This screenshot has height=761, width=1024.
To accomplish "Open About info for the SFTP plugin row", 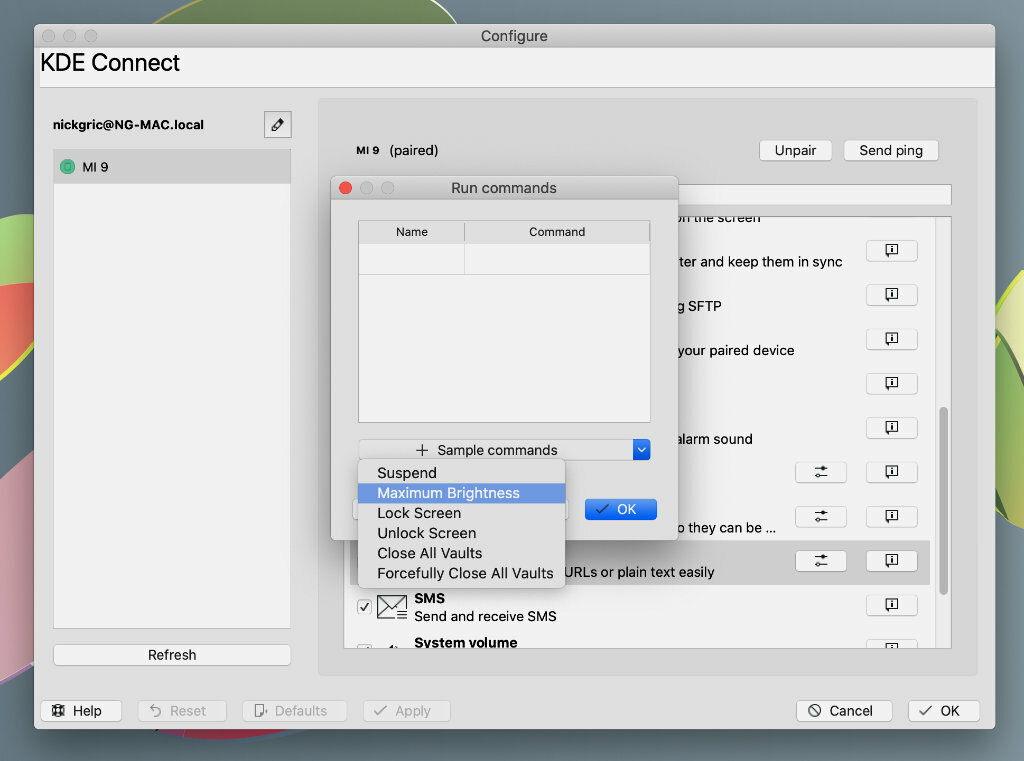I will click(x=891, y=295).
